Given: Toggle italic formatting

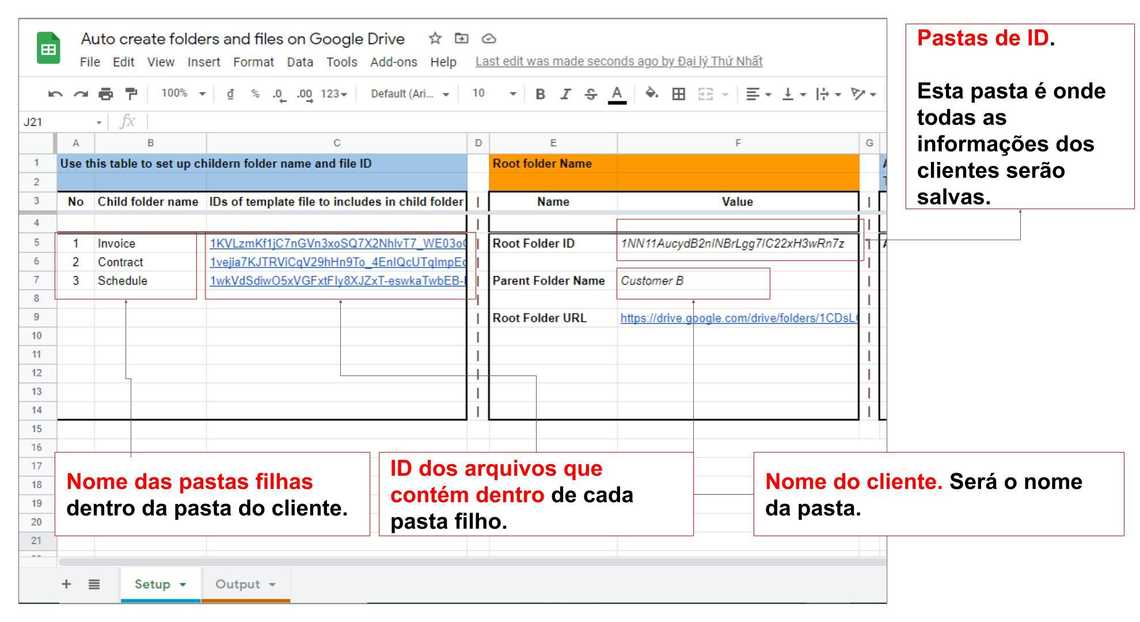Looking at the screenshot, I should click(565, 94).
